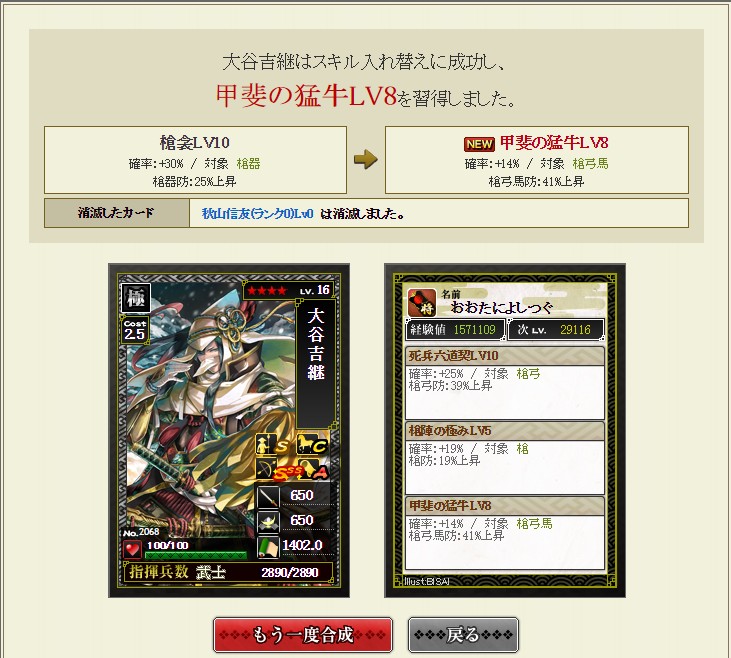Click the 極 rarity badge on card
Screen dimensions: 731x658
136,298
